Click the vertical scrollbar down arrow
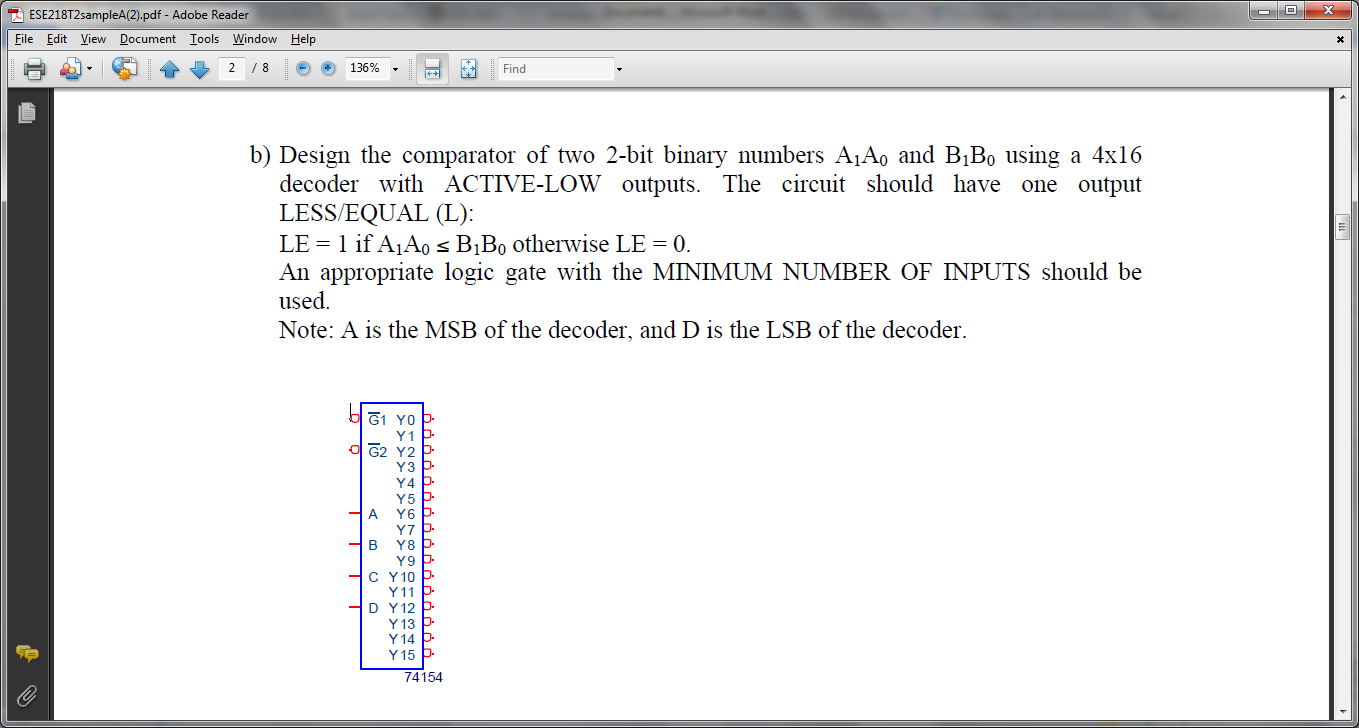 [1342, 711]
